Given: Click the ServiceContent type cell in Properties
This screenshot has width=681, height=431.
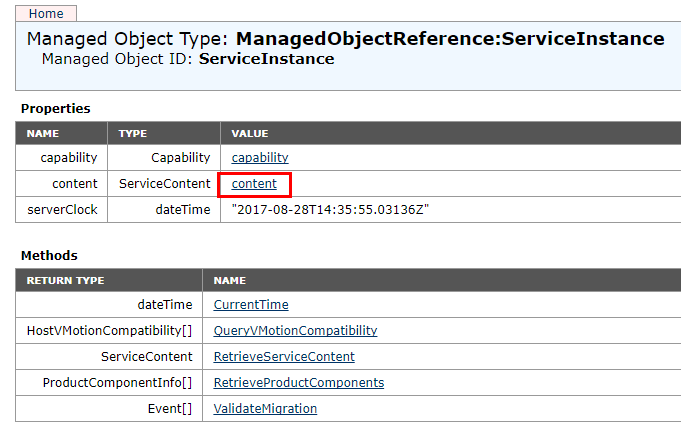Looking at the screenshot, I should [x=165, y=184].
